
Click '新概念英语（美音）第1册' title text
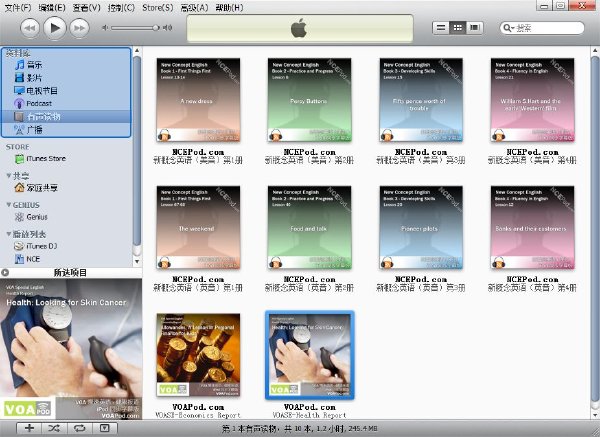tap(198, 160)
